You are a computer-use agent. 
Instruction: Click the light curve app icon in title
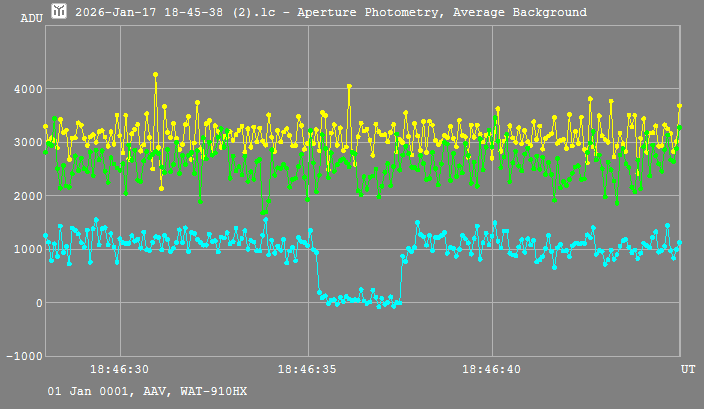point(59,11)
